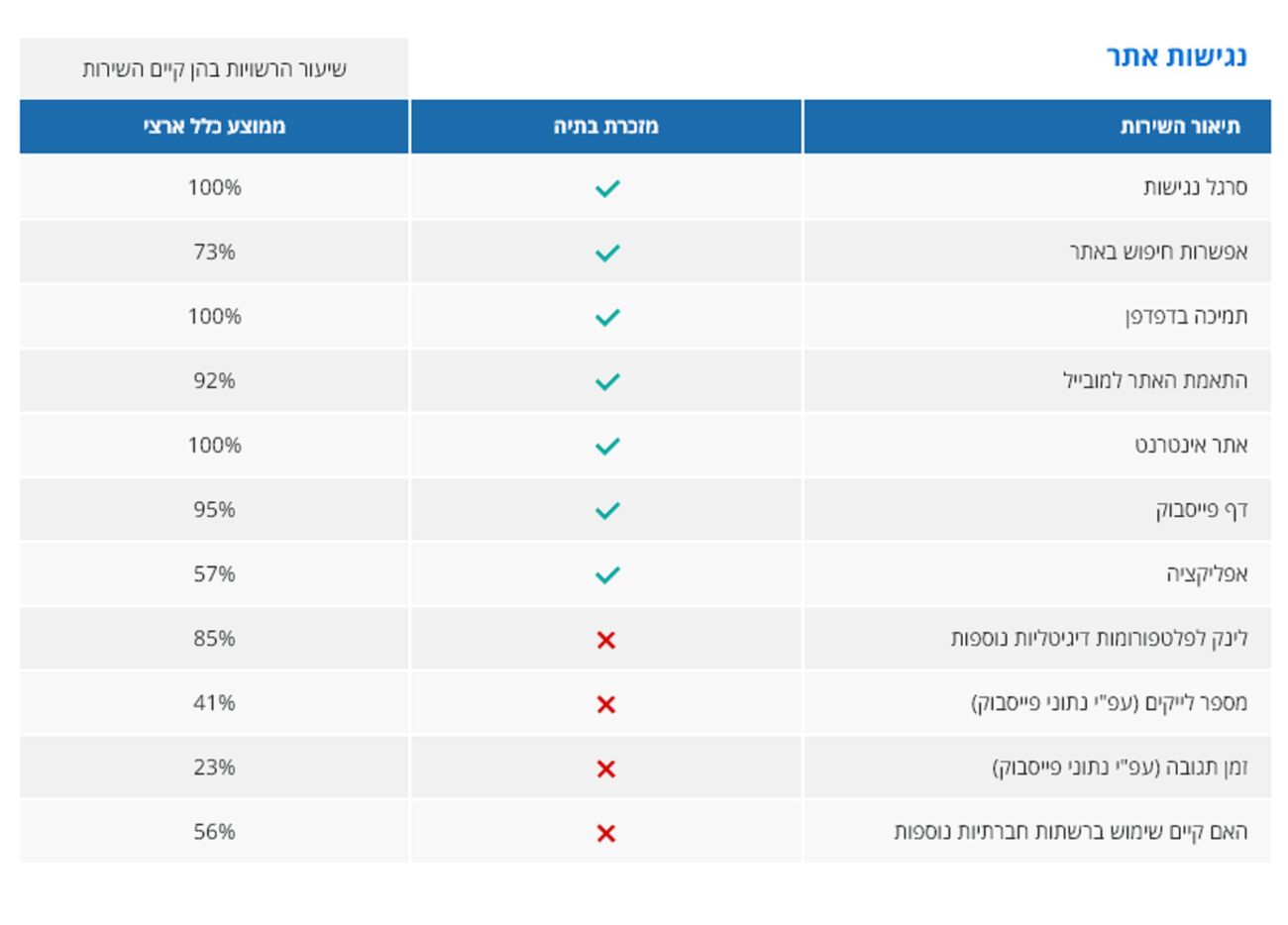The width and height of the screenshot is (1288, 925).
Task: Click the שיעור הרשויות בהן קיים השירות label
Action: tap(214, 69)
